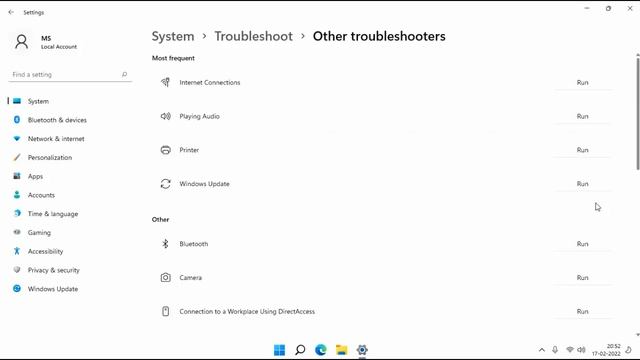Click the Accessibility figure icon
The image size is (640, 360).
(x=17, y=251)
